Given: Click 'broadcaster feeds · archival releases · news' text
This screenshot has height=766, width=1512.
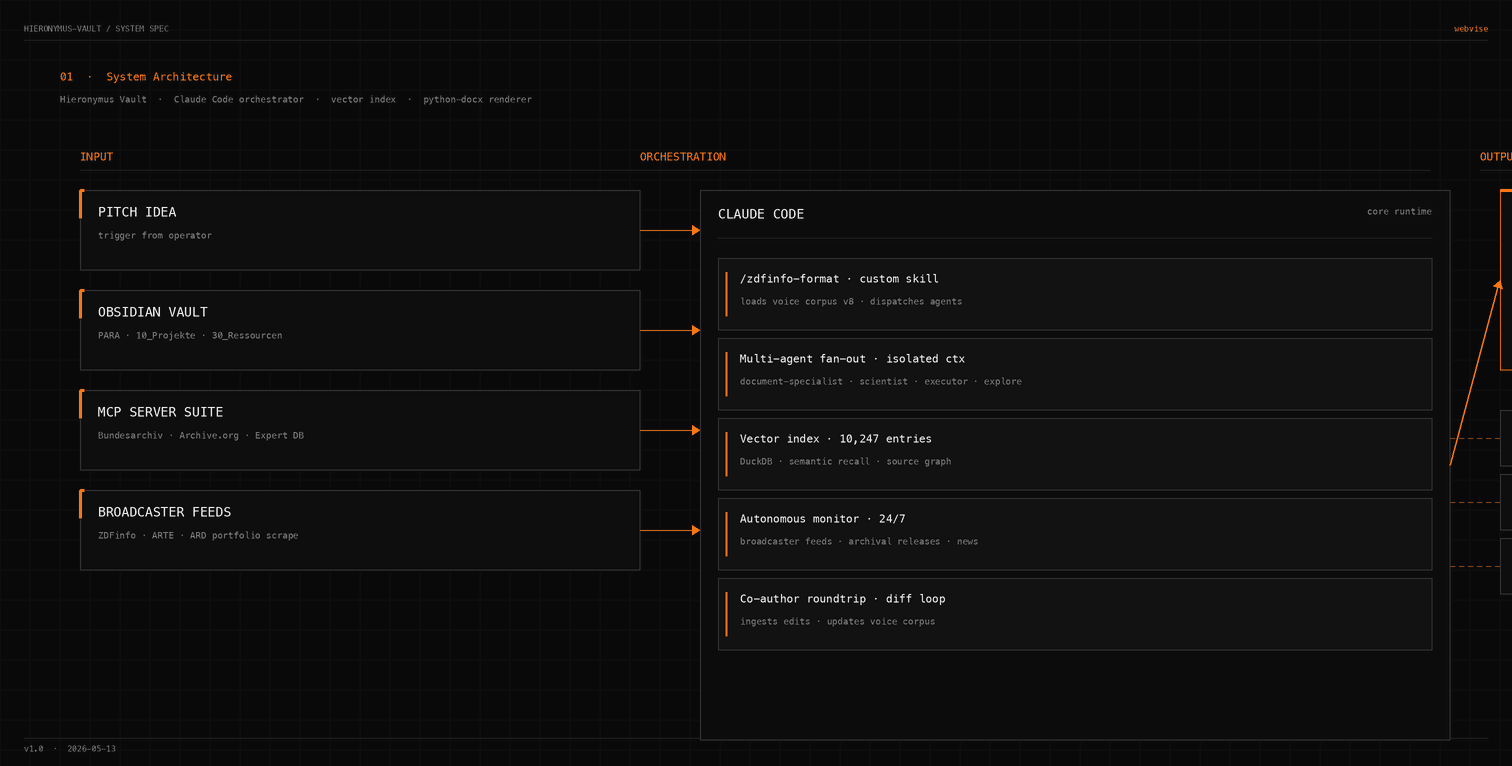Looking at the screenshot, I should (859, 542).
